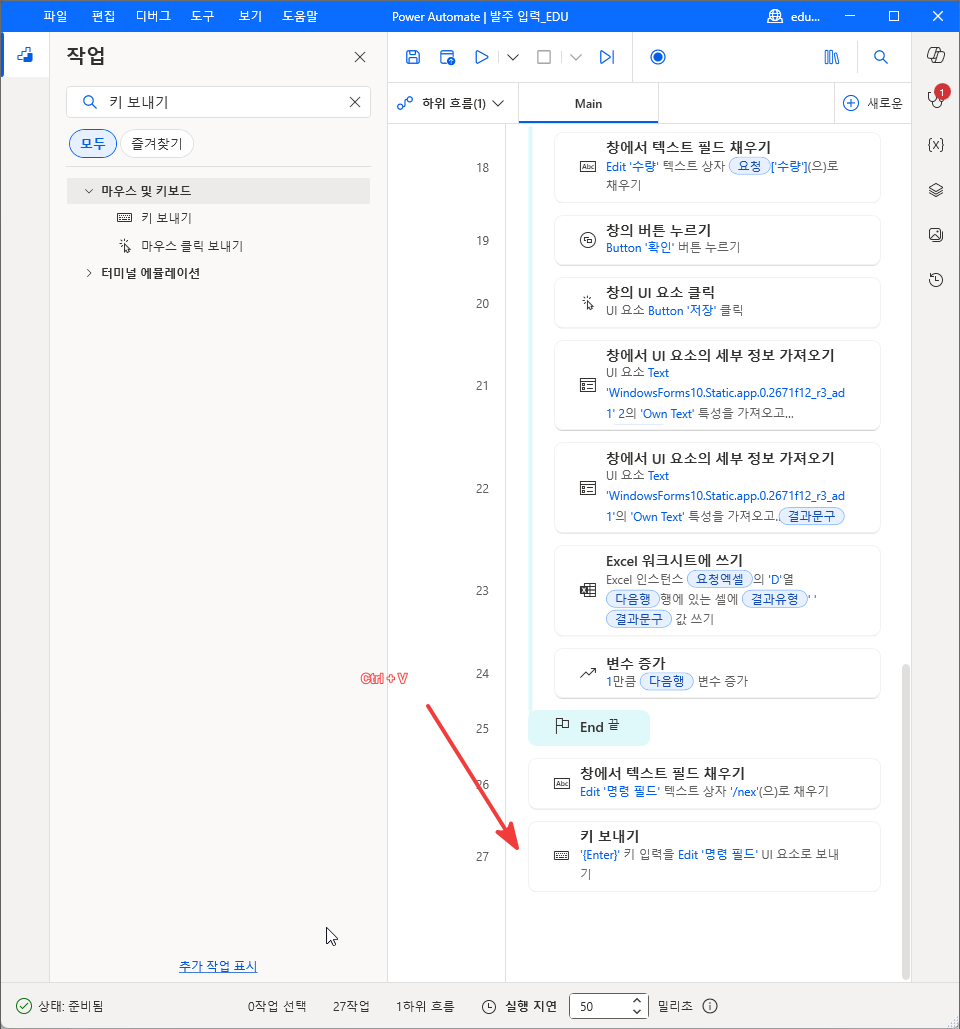Click the 요청 variable chip in step 18
The height and width of the screenshot is (1029, 960).
pyautogui.click(x=749, y=166)
